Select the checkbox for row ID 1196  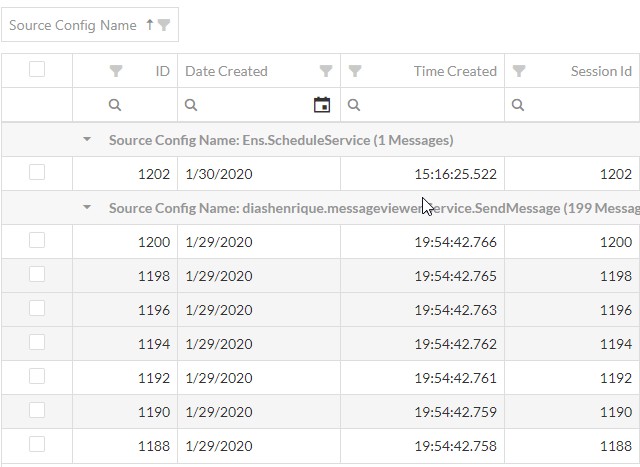click(37, 308)
